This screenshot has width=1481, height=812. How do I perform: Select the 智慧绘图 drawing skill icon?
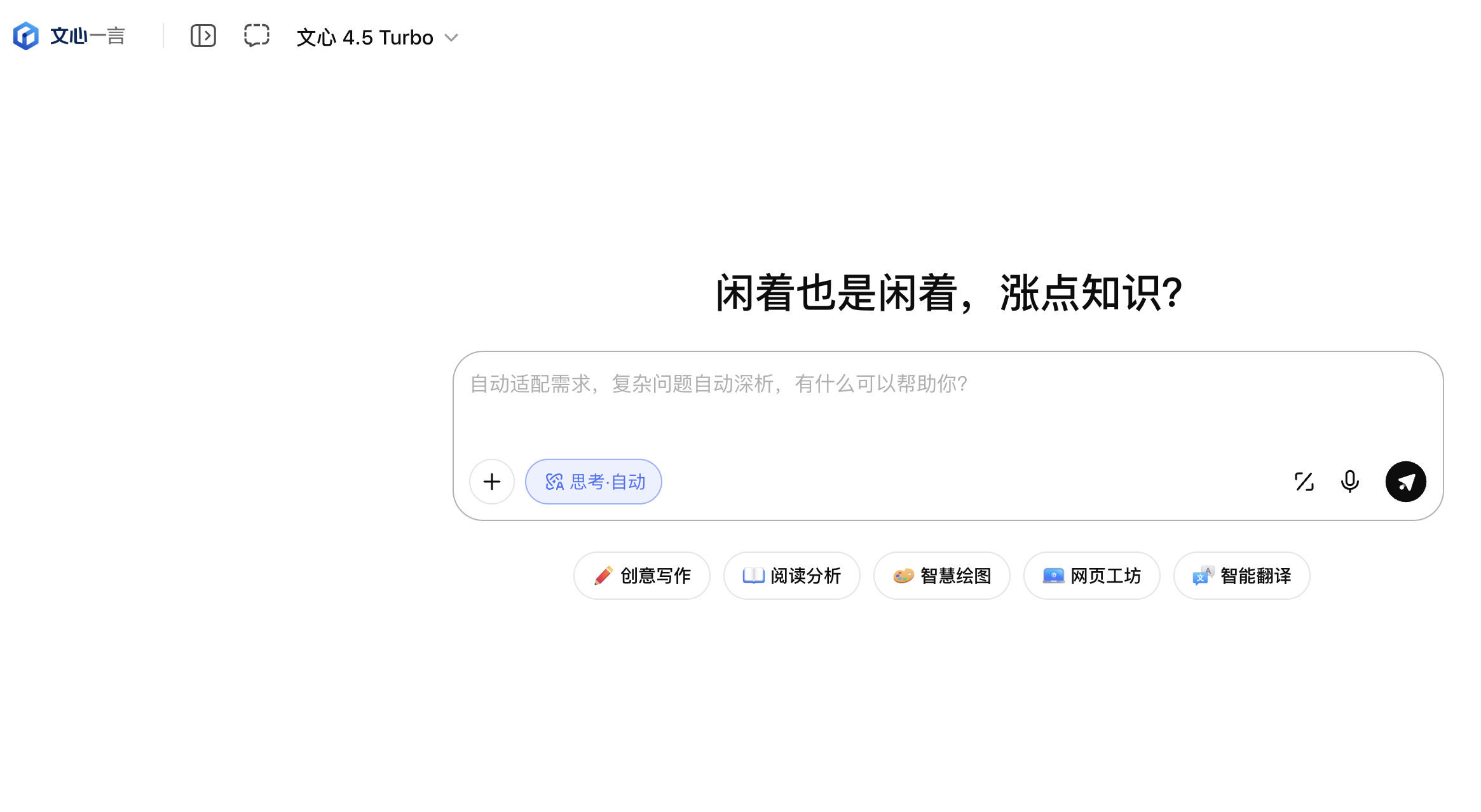point(902,576)
